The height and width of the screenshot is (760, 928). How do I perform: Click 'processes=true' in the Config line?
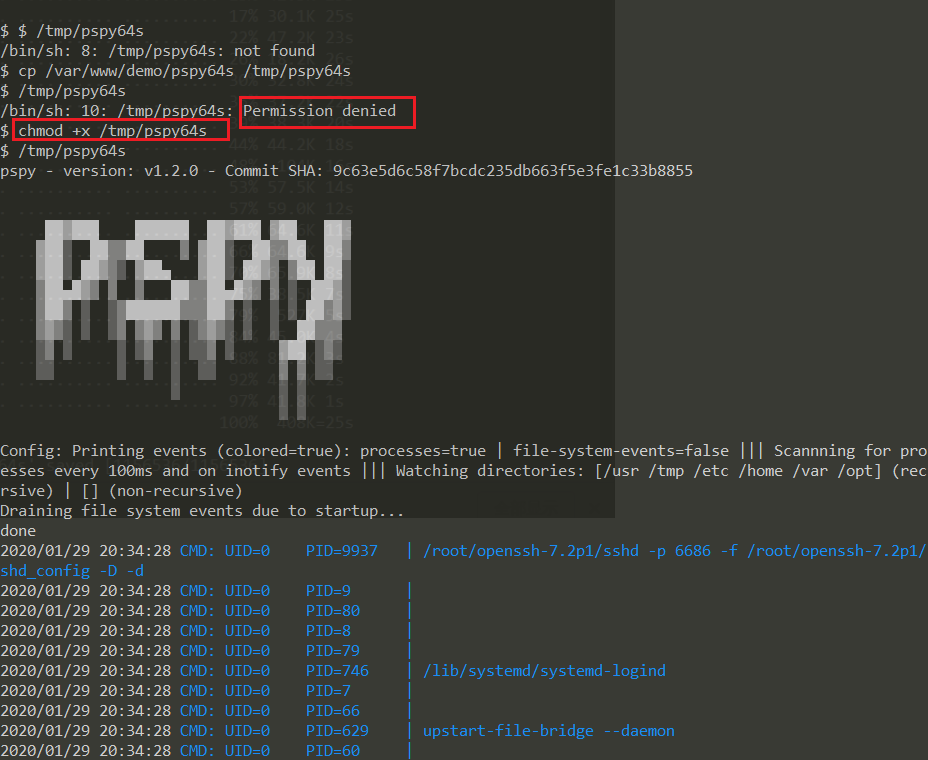point(423,451)
